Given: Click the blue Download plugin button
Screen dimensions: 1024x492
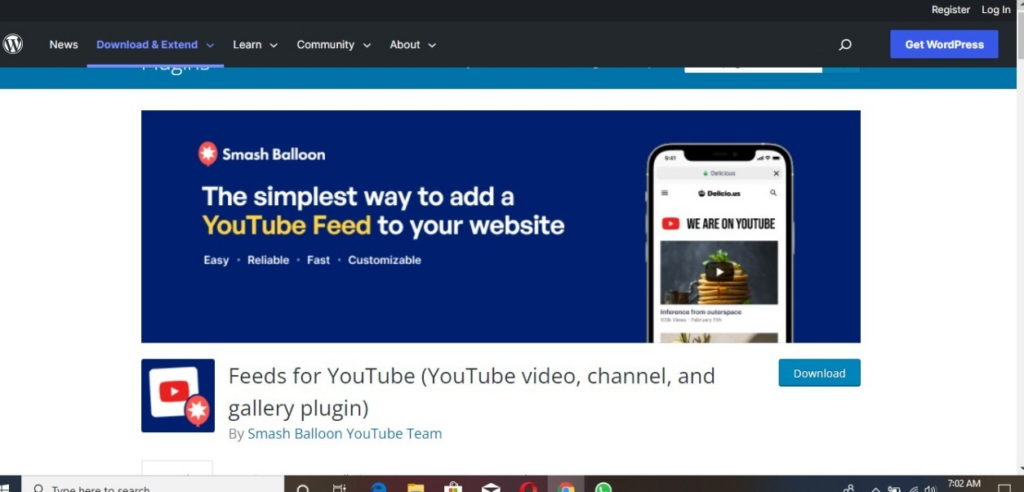Looking at the screenshot, I should coord(819,373).
